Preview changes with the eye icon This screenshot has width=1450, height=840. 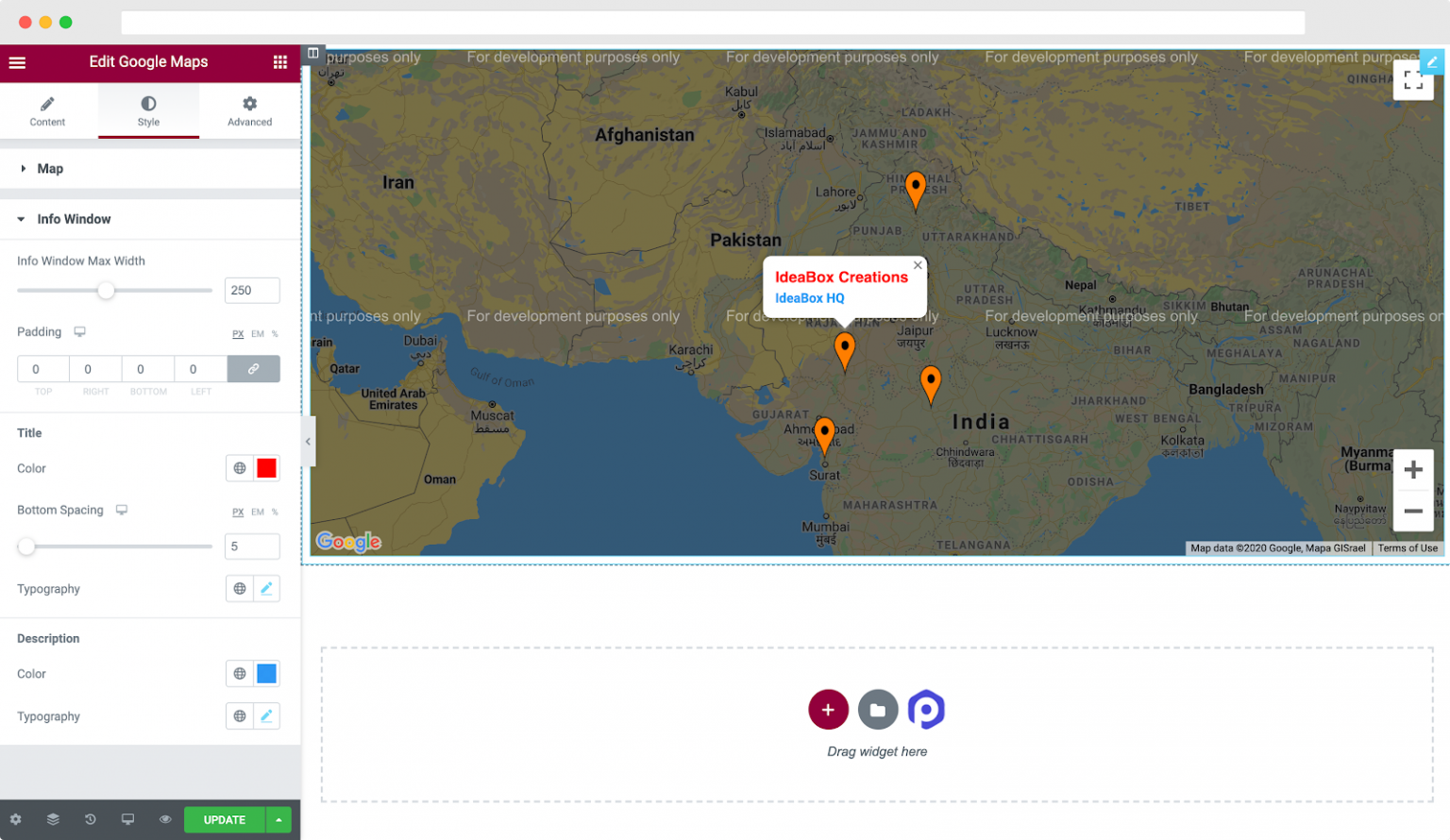point(165,819)
